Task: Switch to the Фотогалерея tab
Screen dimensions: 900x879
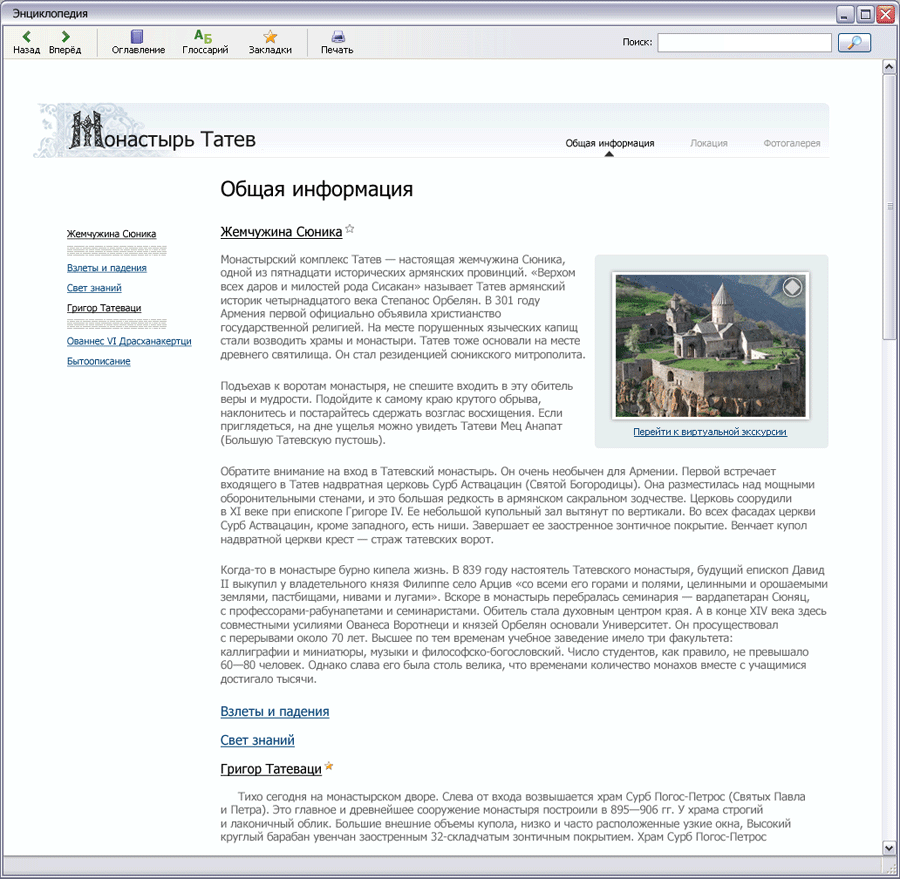Action: 791,143
